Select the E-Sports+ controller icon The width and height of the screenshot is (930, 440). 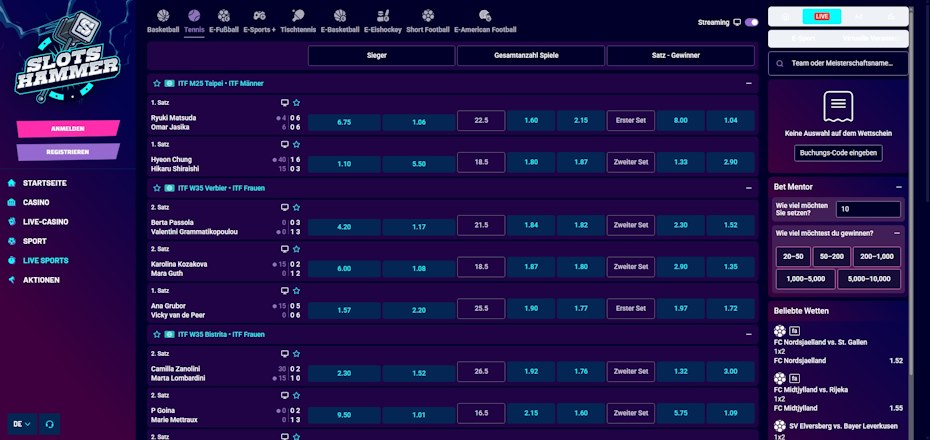pos(259,15)
